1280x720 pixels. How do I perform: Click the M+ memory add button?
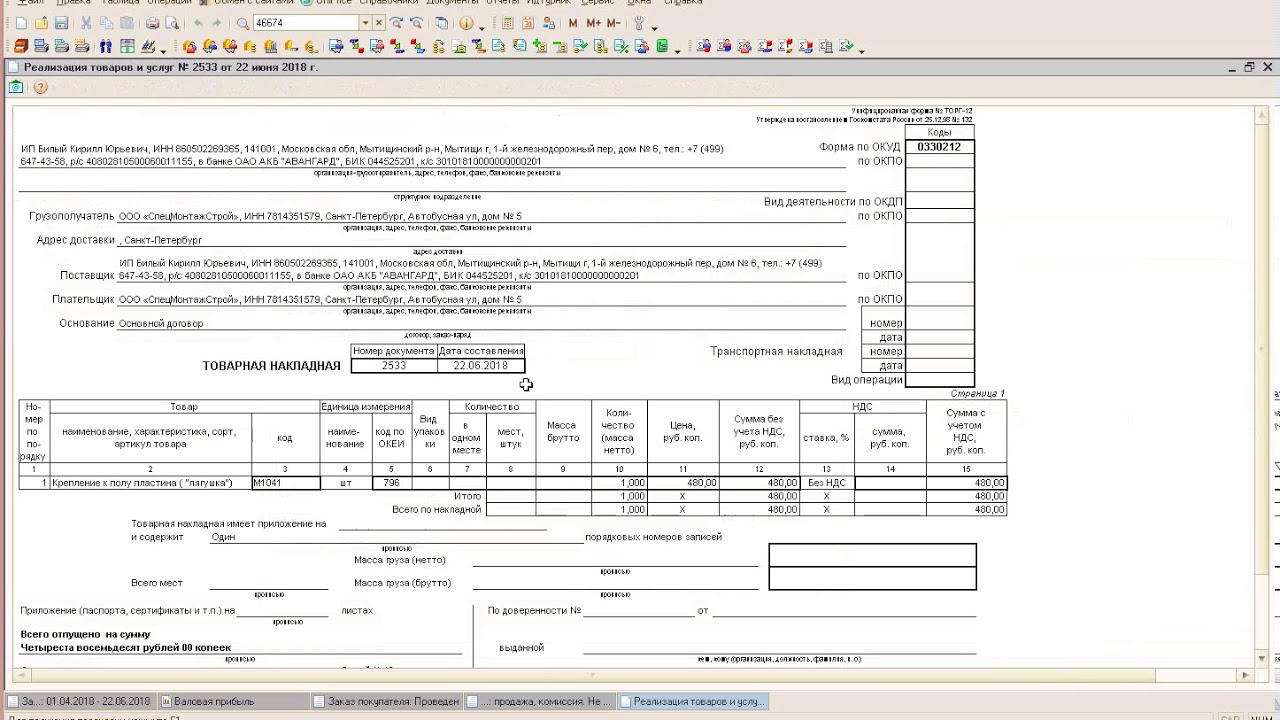point(593,23)
